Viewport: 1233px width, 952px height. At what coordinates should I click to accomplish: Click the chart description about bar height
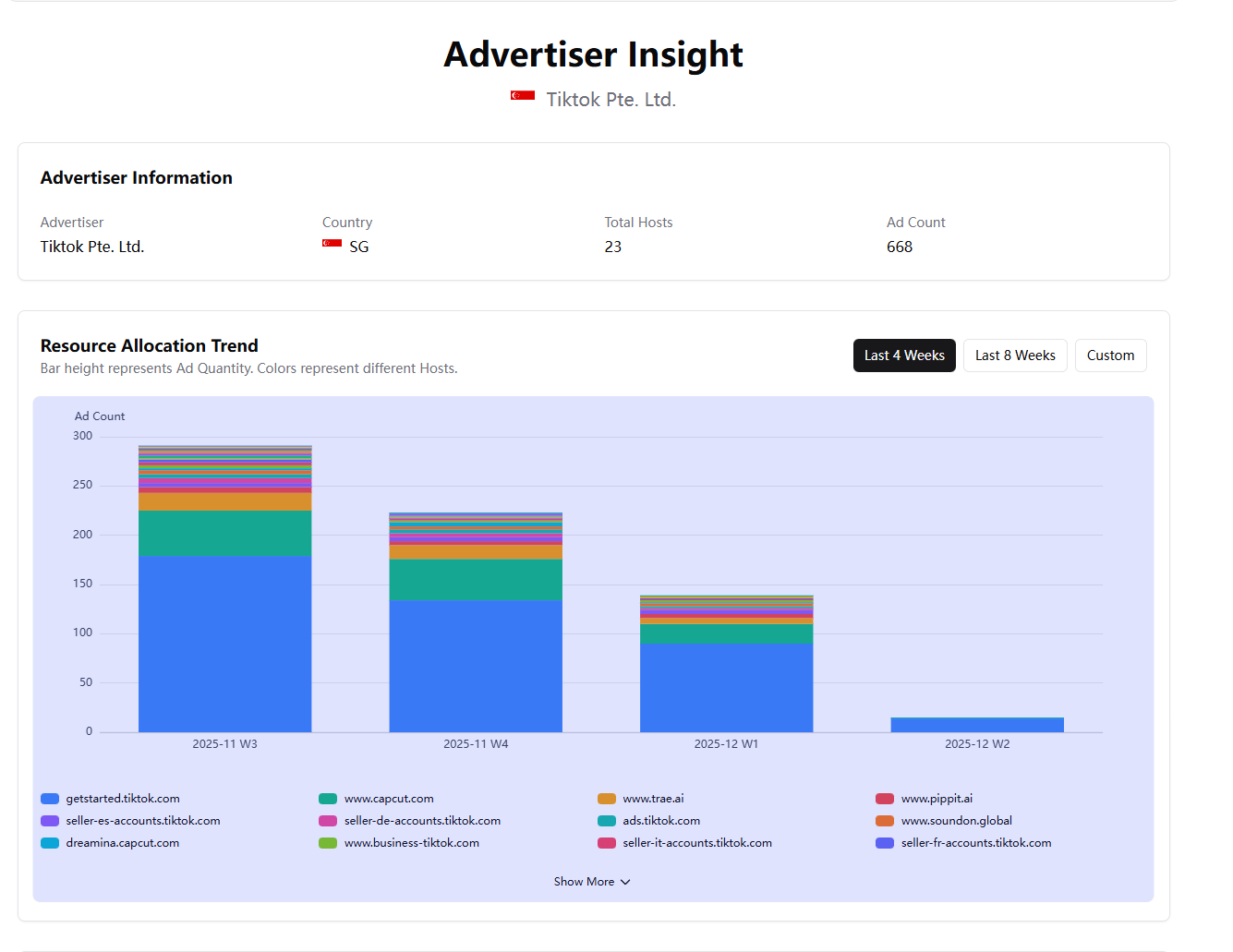click(249, 368)
